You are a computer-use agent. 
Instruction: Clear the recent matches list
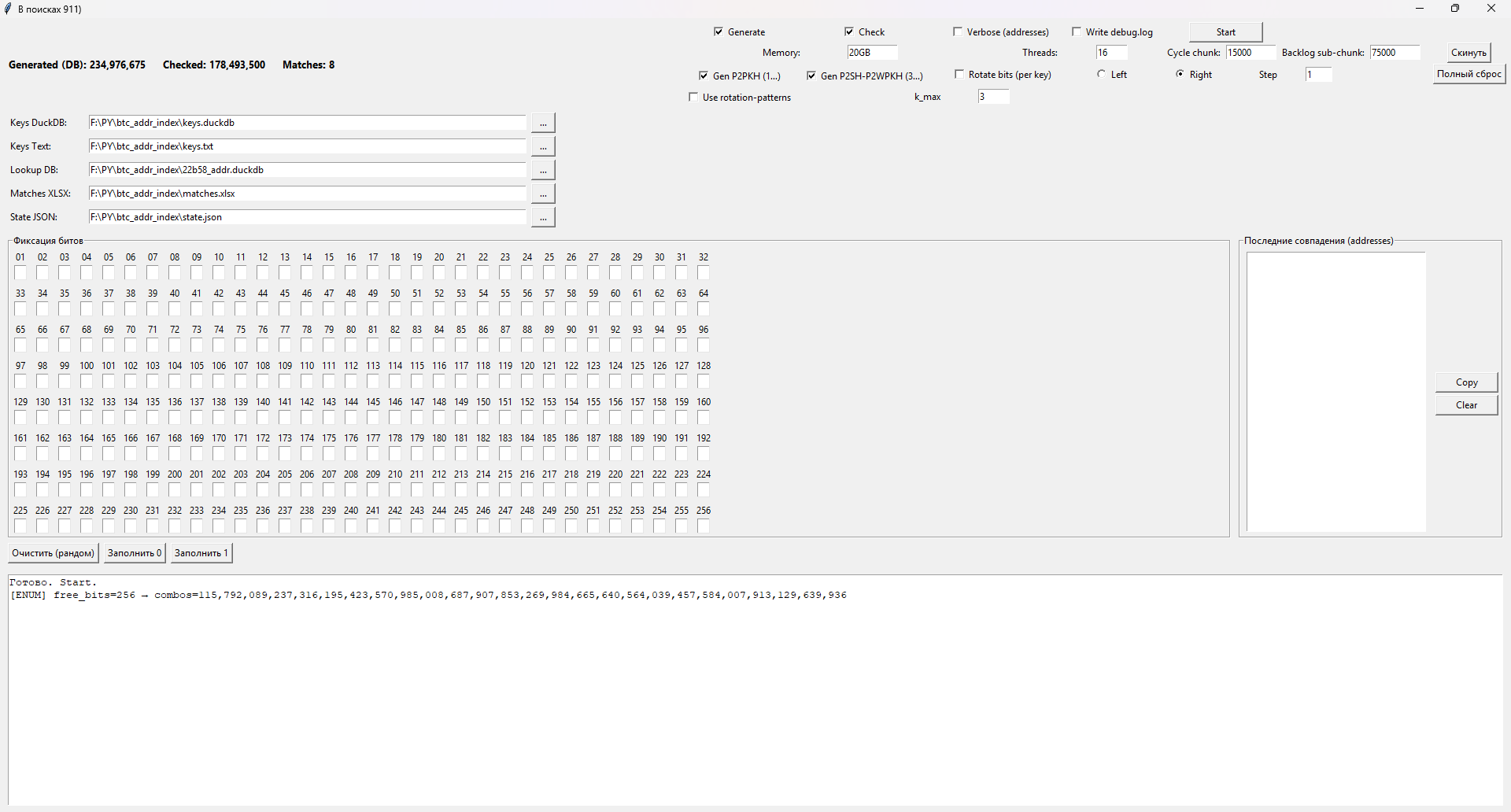pyautogui.click(x=1466, y=405)
